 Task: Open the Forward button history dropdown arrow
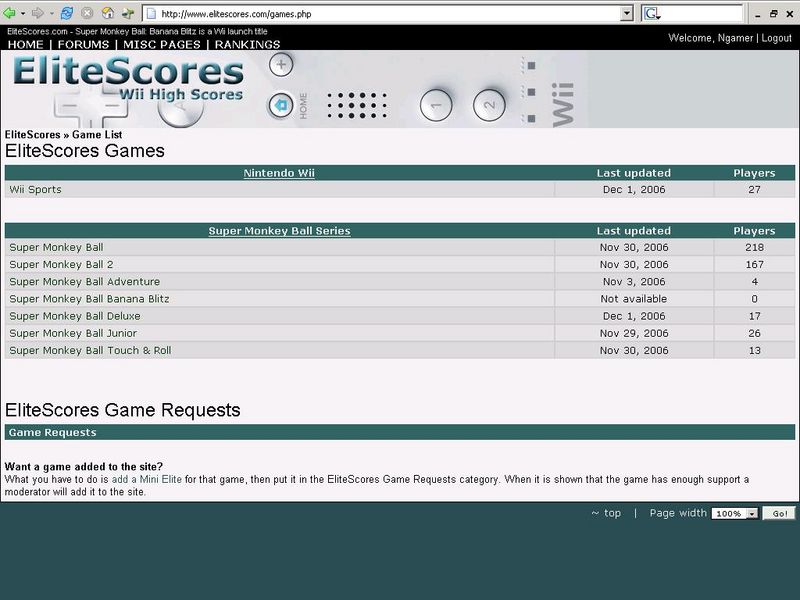point(52,14)
